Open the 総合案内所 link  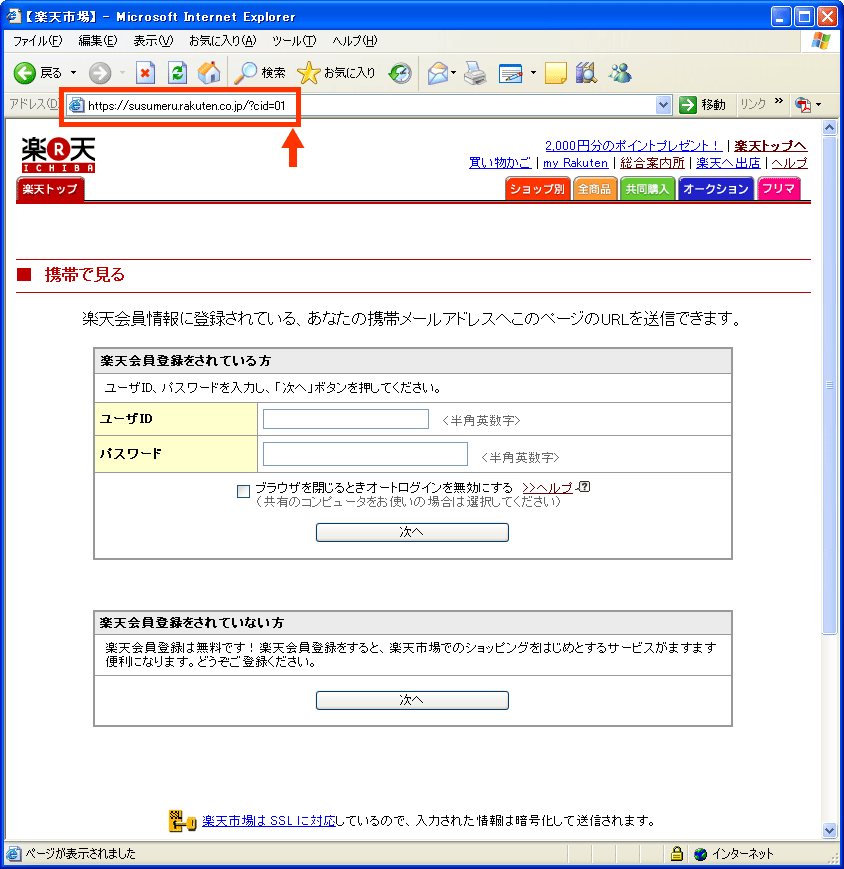pos(652,163)
